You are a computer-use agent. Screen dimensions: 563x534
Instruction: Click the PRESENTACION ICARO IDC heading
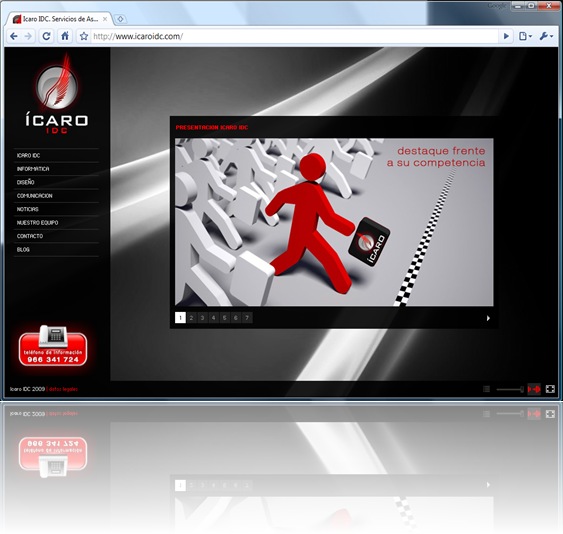coord(211,127)
